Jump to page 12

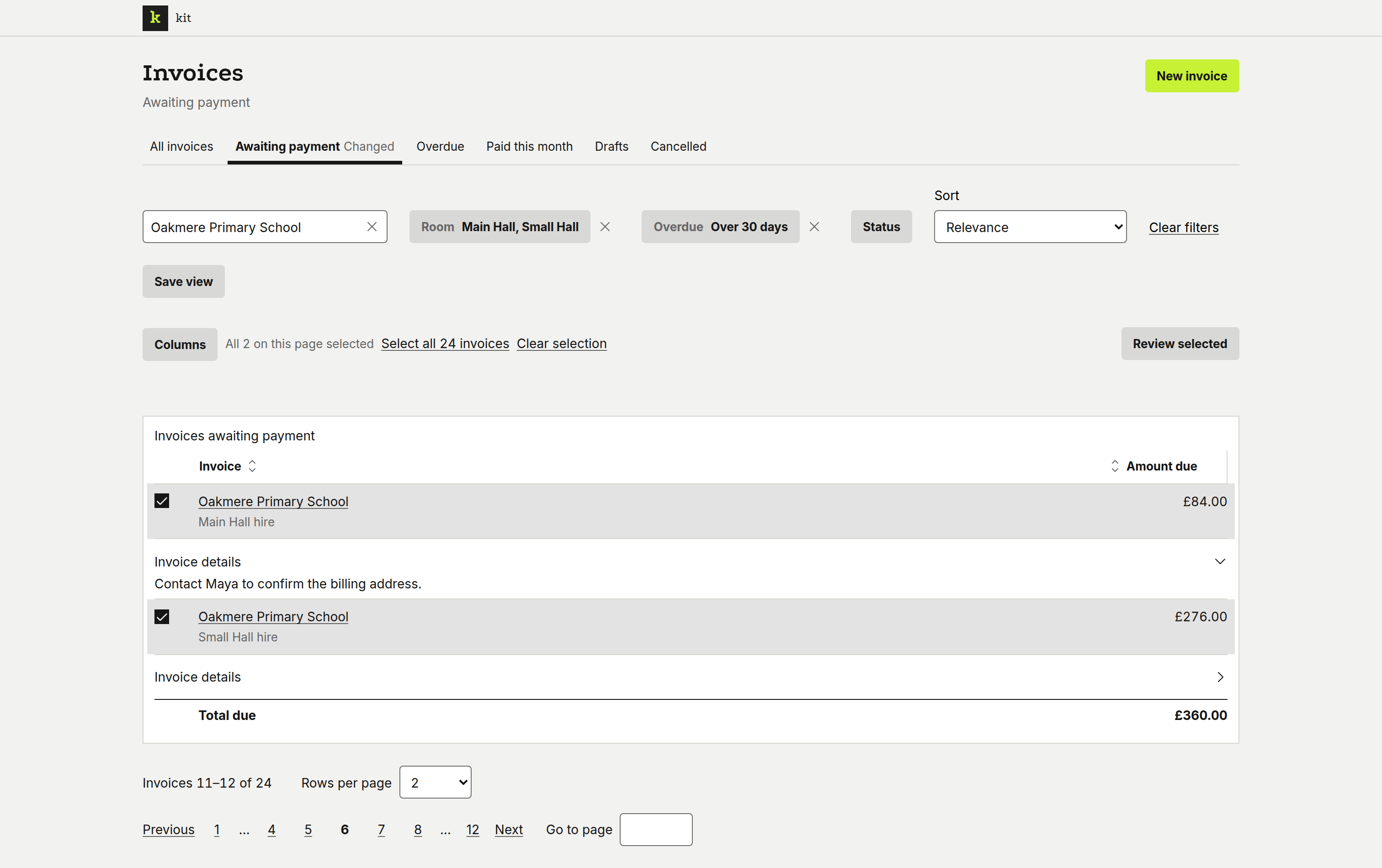(473, 830)
